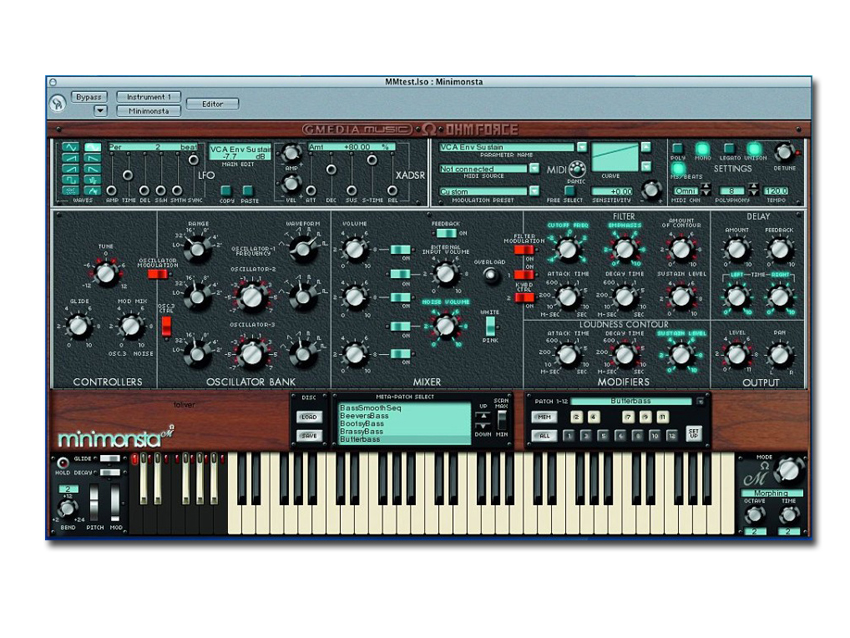Open the Parameter Name dropdown
The width and height of the screenshot is (850, 638).
582,147
